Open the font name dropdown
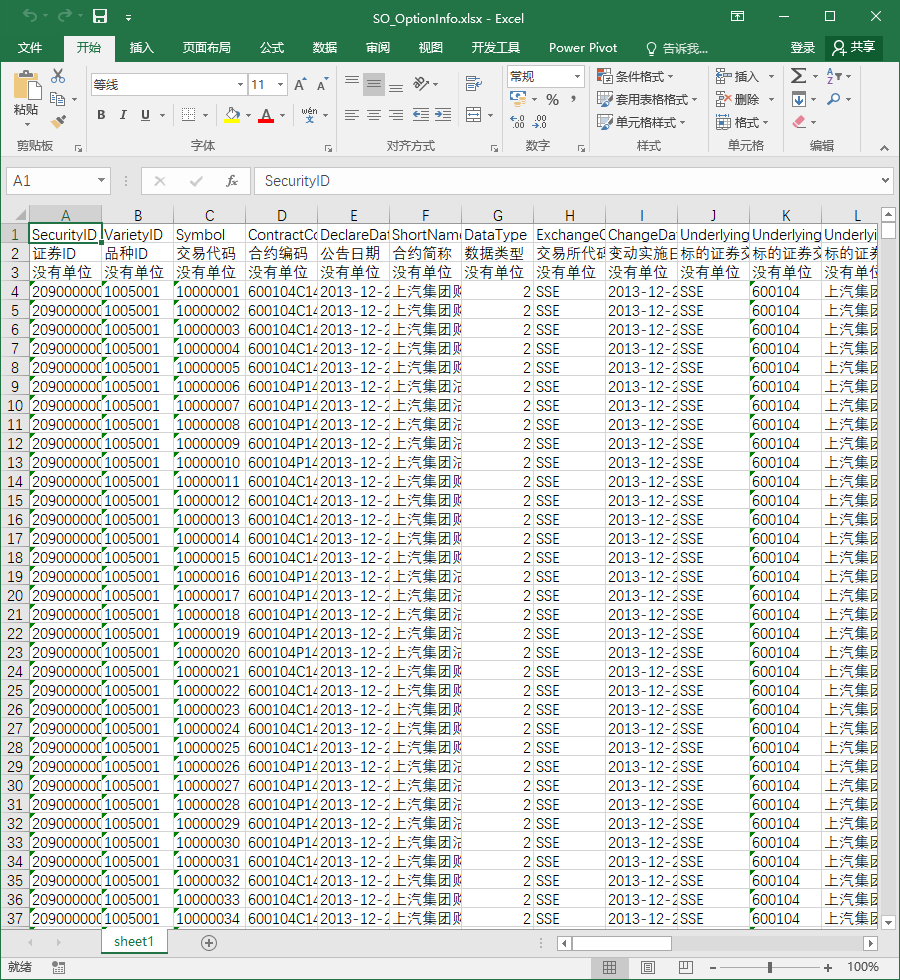The width and height of the screenshot is (900, 980). [x=240, y=84]
